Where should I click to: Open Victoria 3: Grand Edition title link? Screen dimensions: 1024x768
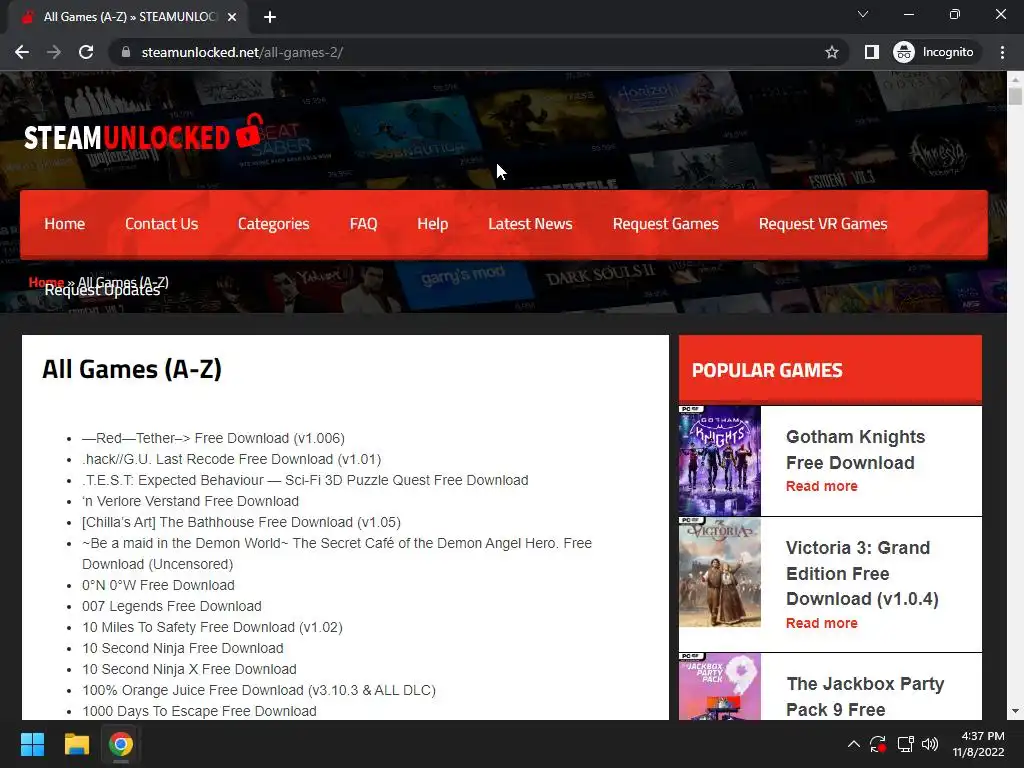coord(862,573)
